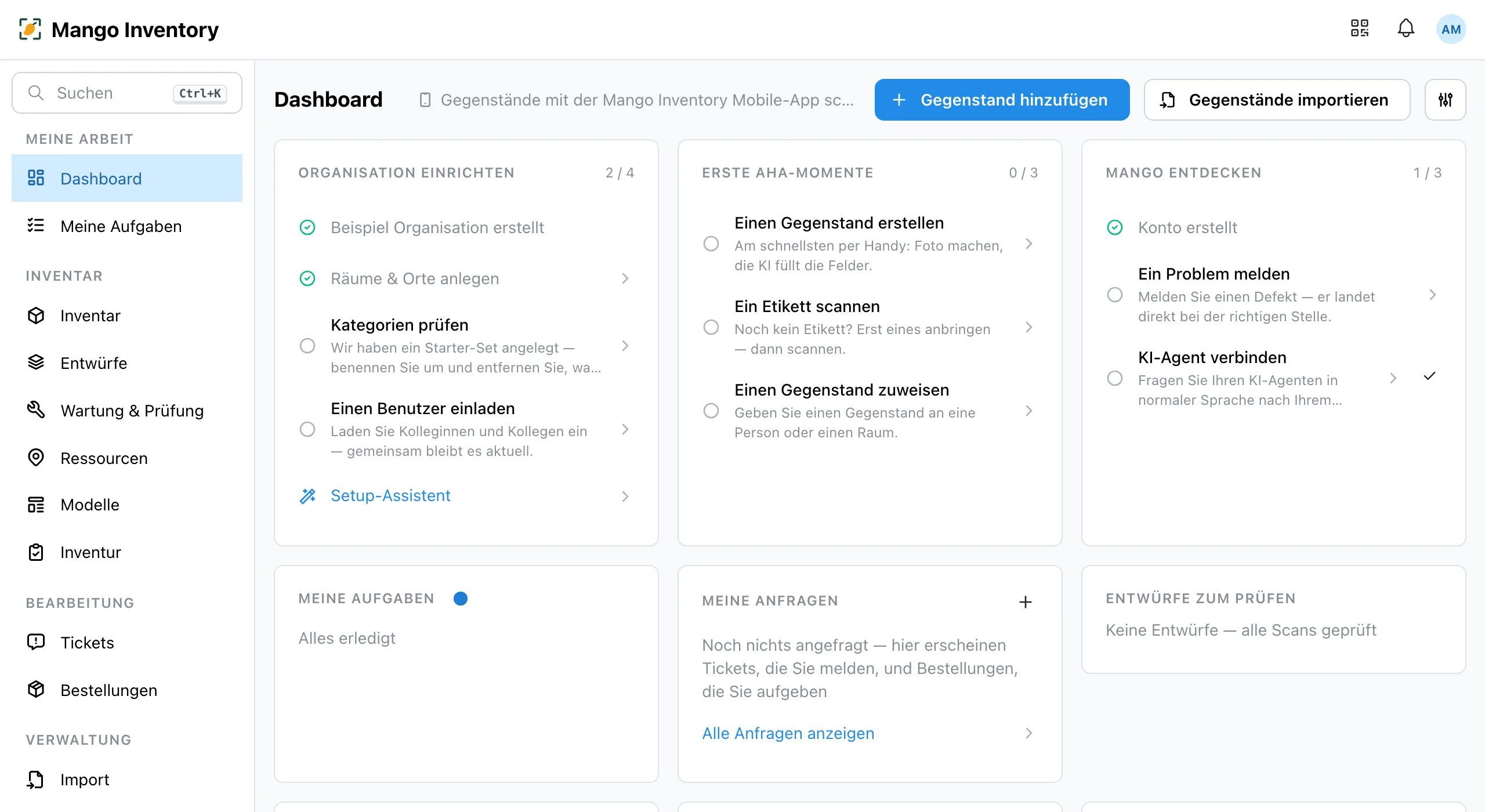Open the QR code scanner icon
This screenshot has width=1485, height=812.
1359,28
